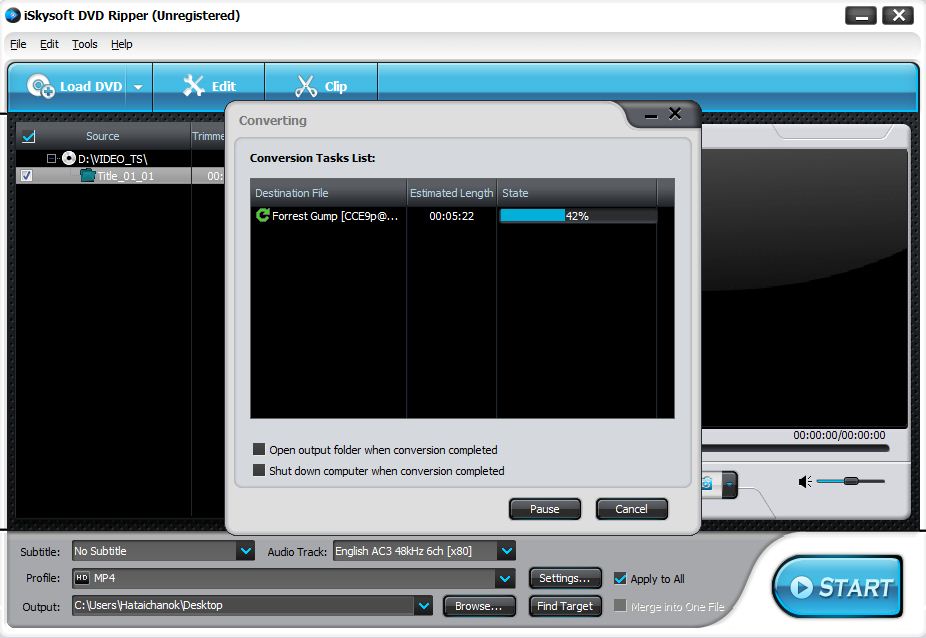The image size is (926, 638).
Task: Click the State column header
Action: (x=576, y=193)
